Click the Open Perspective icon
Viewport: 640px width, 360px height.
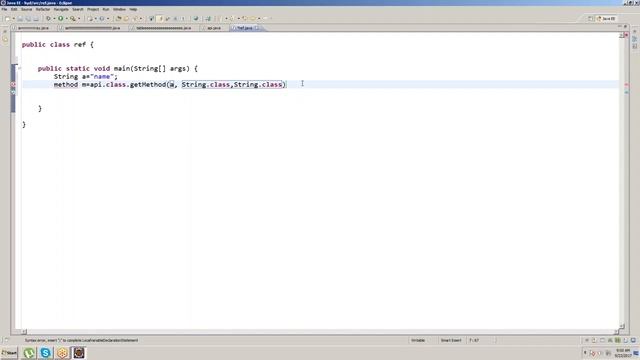click(590, 19)
